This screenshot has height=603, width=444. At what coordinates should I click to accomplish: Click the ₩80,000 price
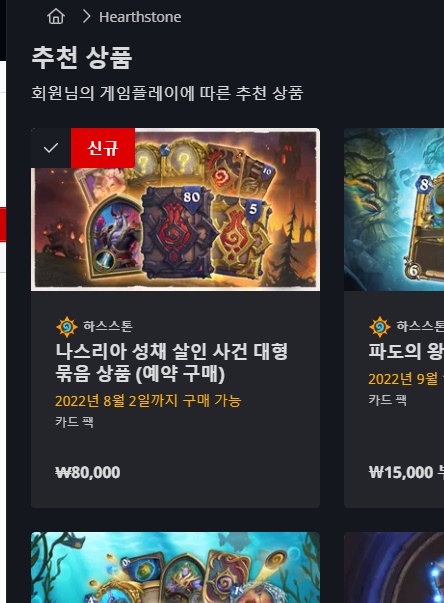88,473
